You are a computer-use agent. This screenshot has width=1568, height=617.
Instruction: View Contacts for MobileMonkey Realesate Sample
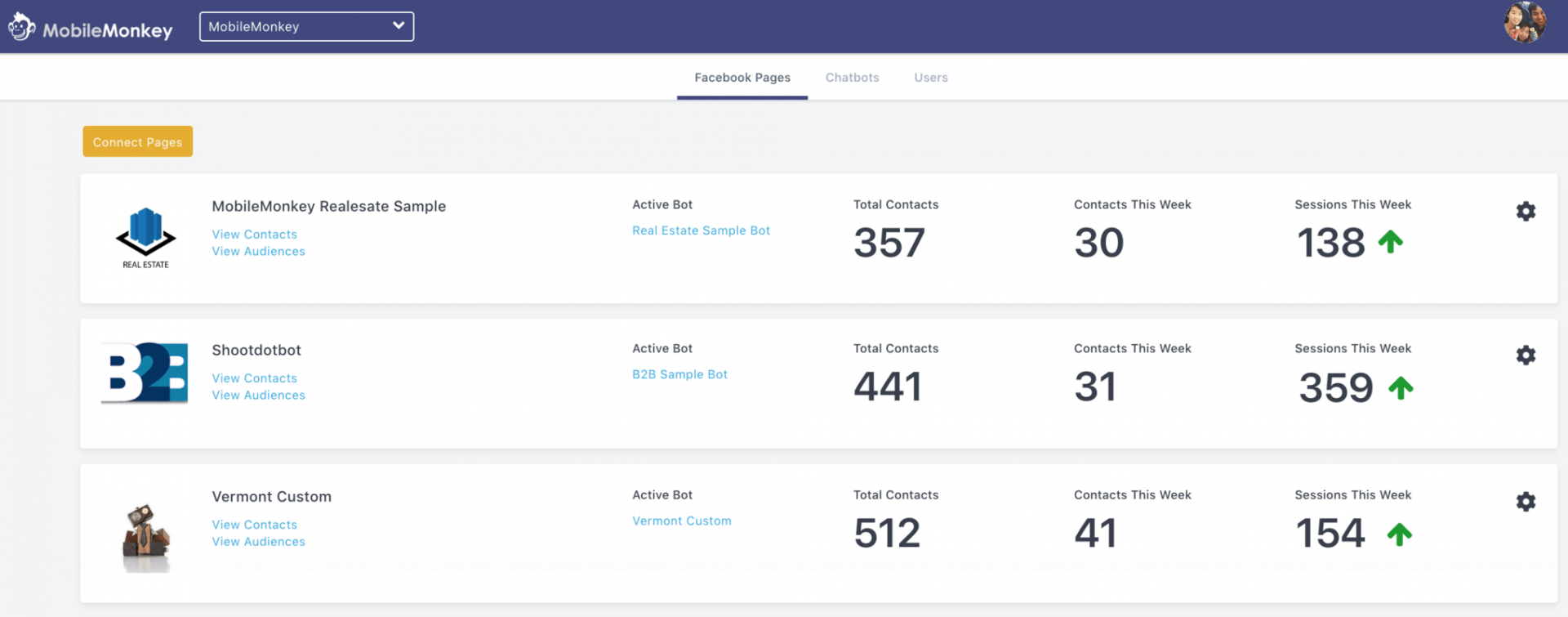coord(254,235)
